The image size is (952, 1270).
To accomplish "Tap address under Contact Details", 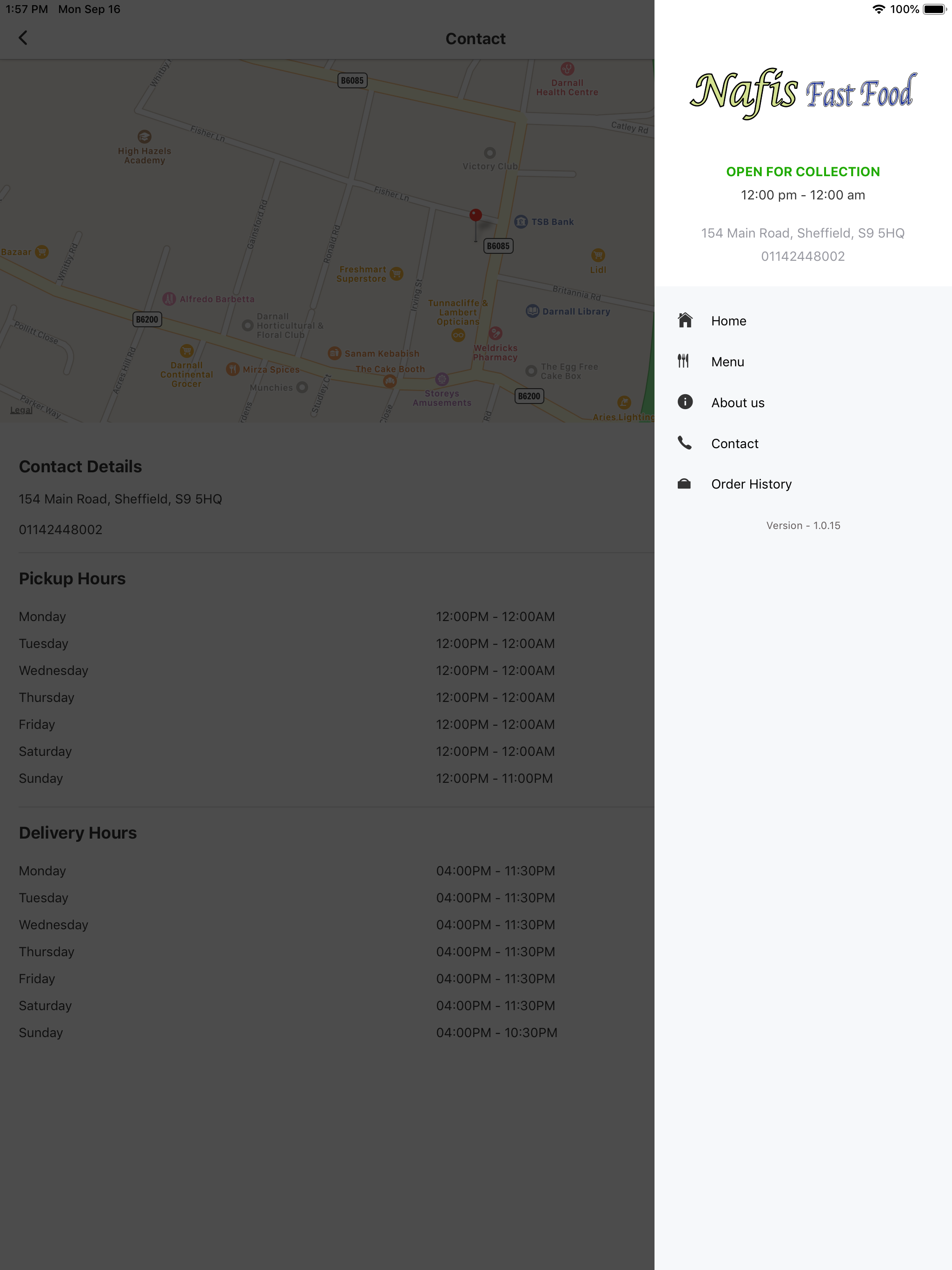I will pos(120,499).
